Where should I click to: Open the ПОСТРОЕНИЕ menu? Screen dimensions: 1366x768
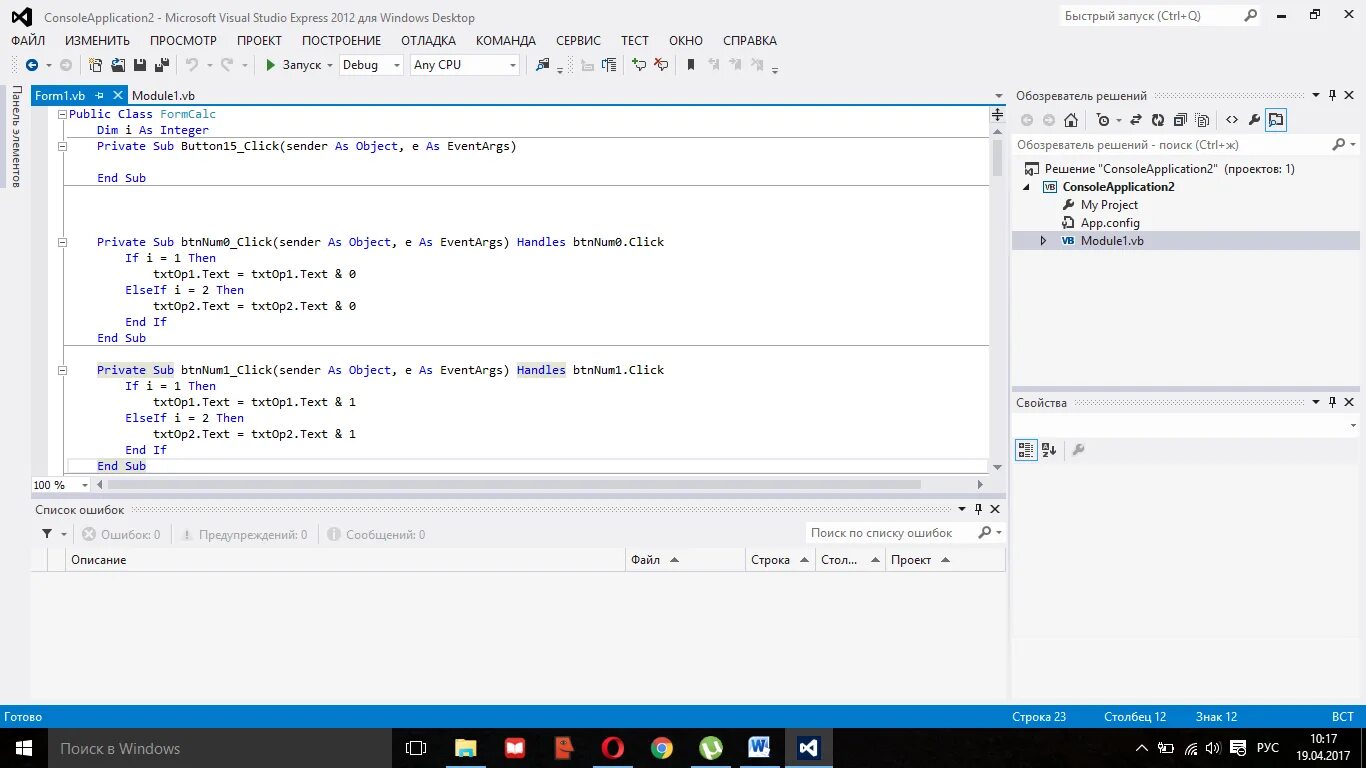(341, 41)
